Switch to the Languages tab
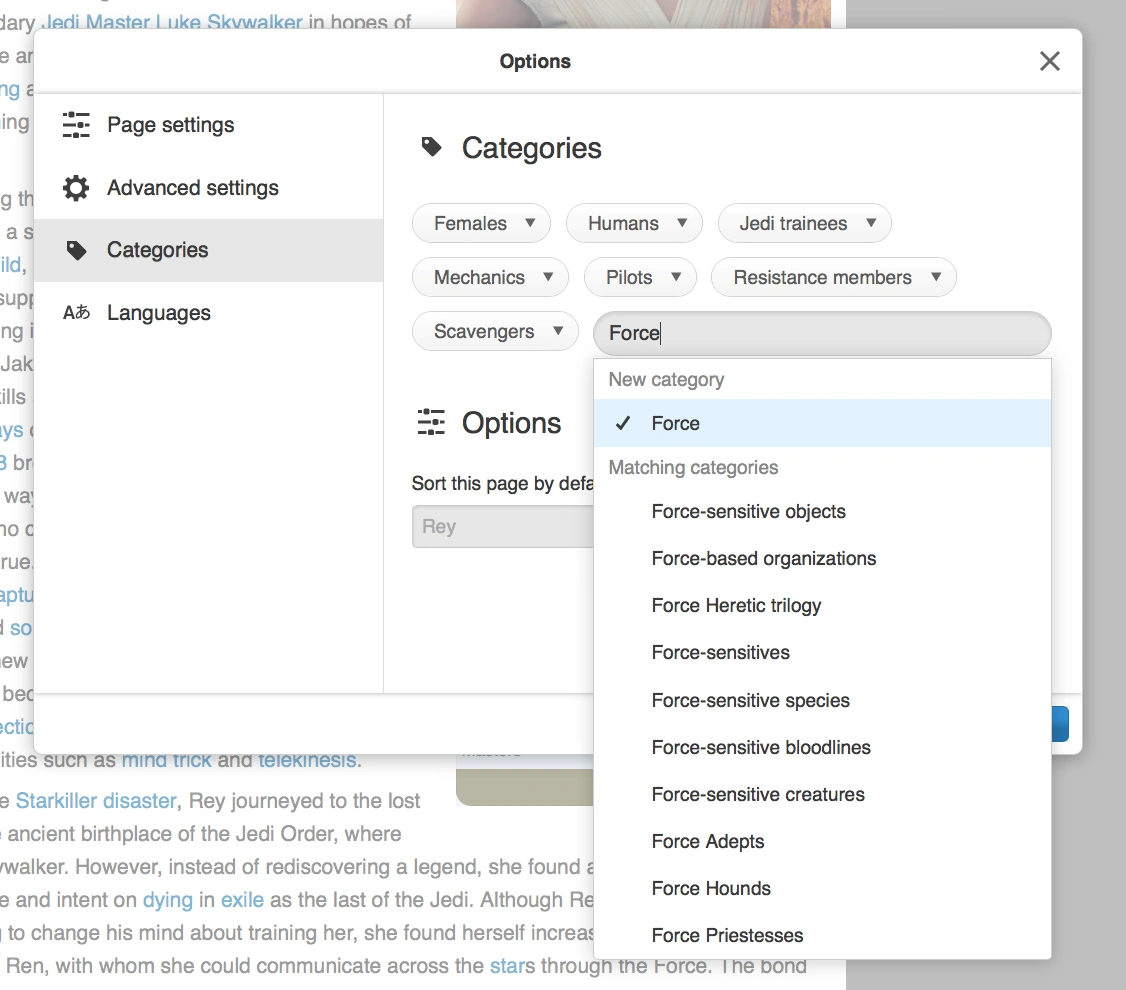The width and height of the screenshot is (1126, 990). (158, 313)
